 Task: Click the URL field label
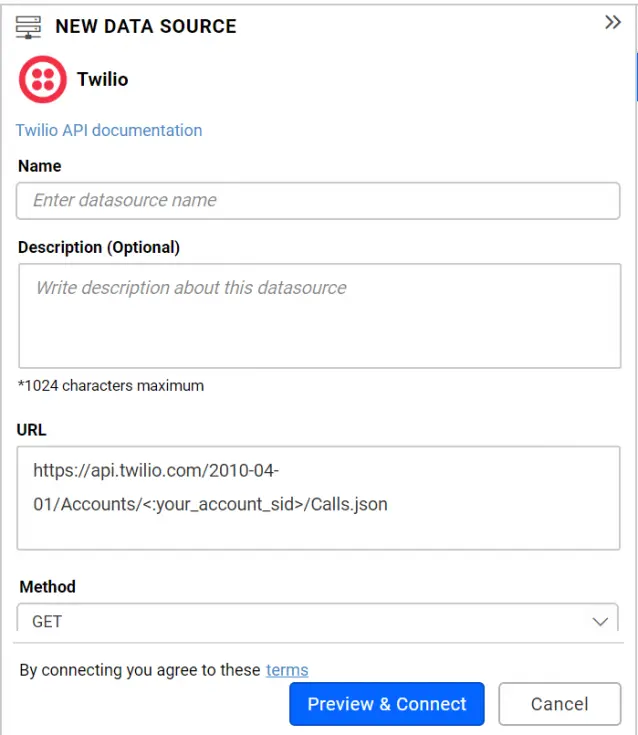[x=33, y=430]
